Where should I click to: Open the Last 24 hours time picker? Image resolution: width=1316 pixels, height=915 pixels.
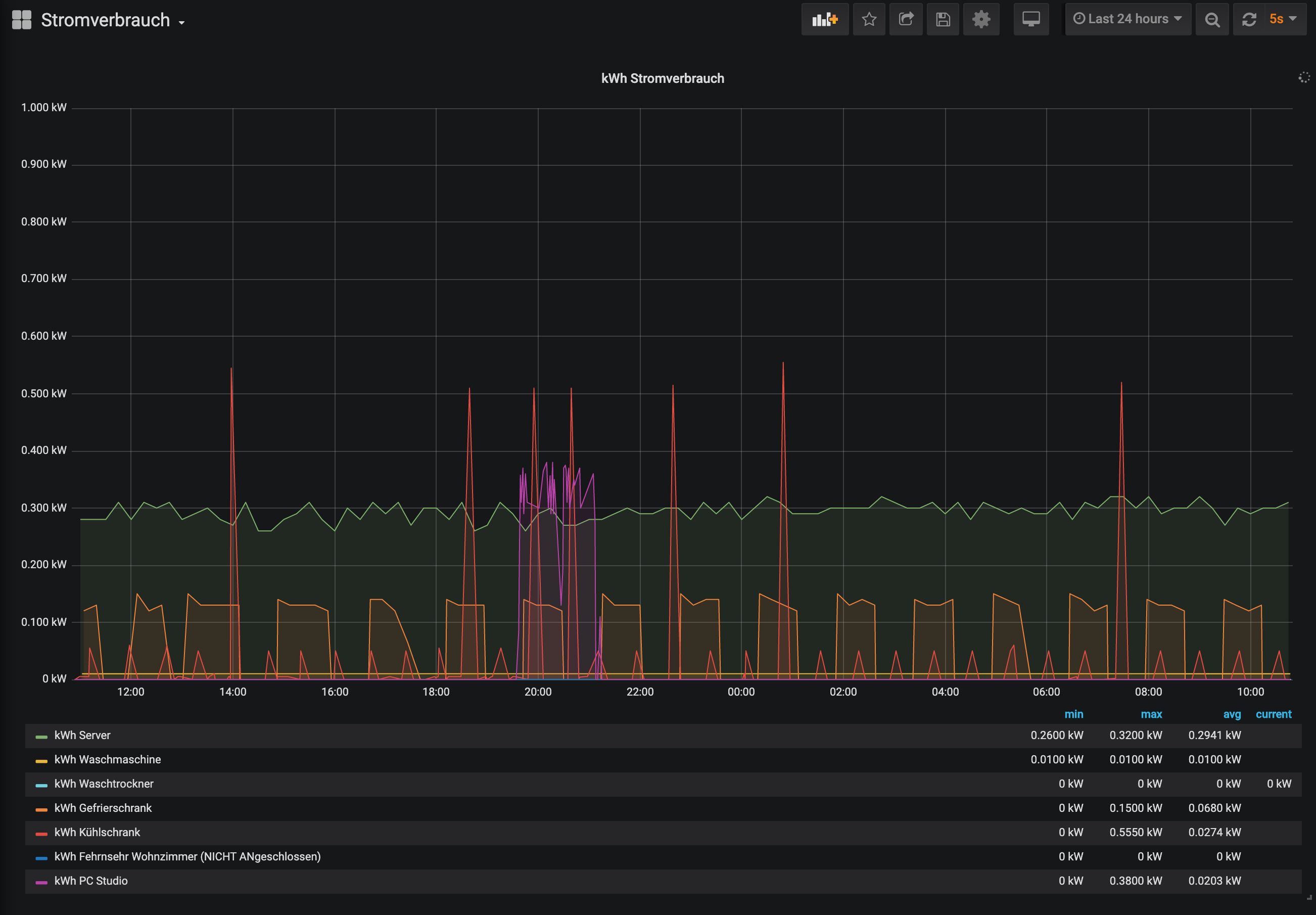(x=1127, y=20)
